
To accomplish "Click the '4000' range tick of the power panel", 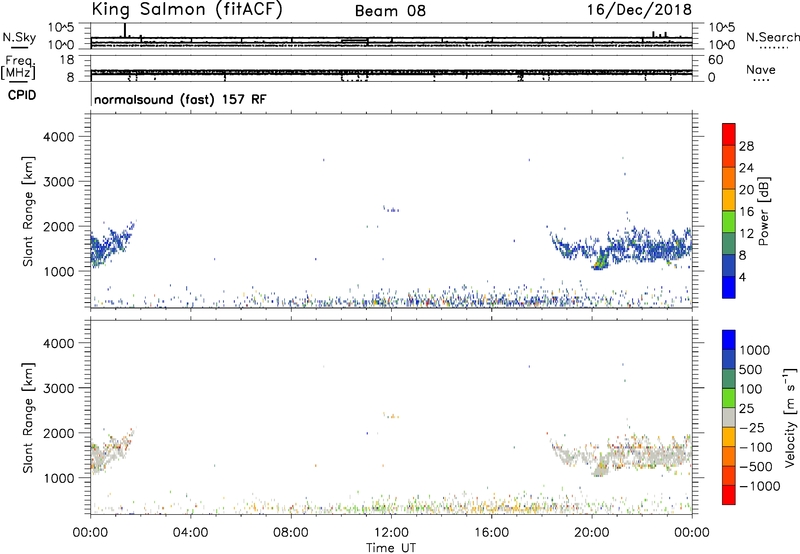I will pyautogui.click(x=59, y=137).
